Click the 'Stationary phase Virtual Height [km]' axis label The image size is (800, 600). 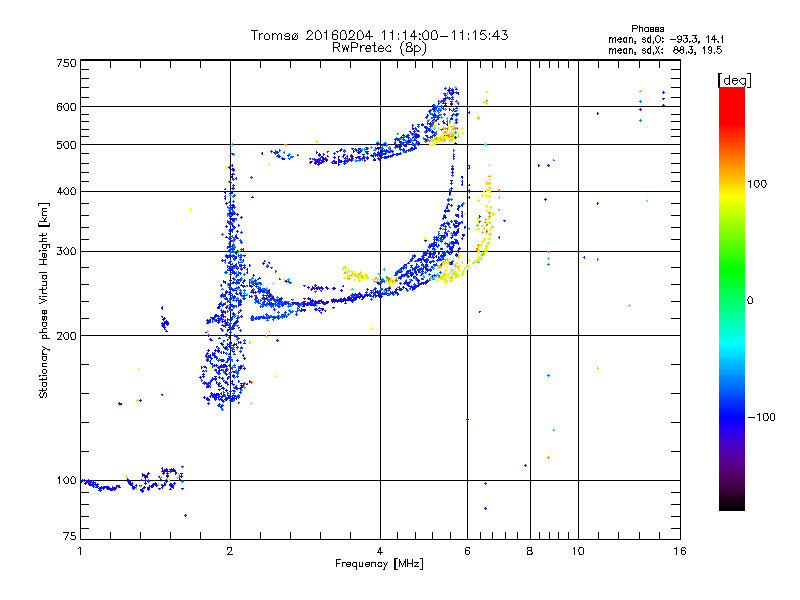point(44,301)
